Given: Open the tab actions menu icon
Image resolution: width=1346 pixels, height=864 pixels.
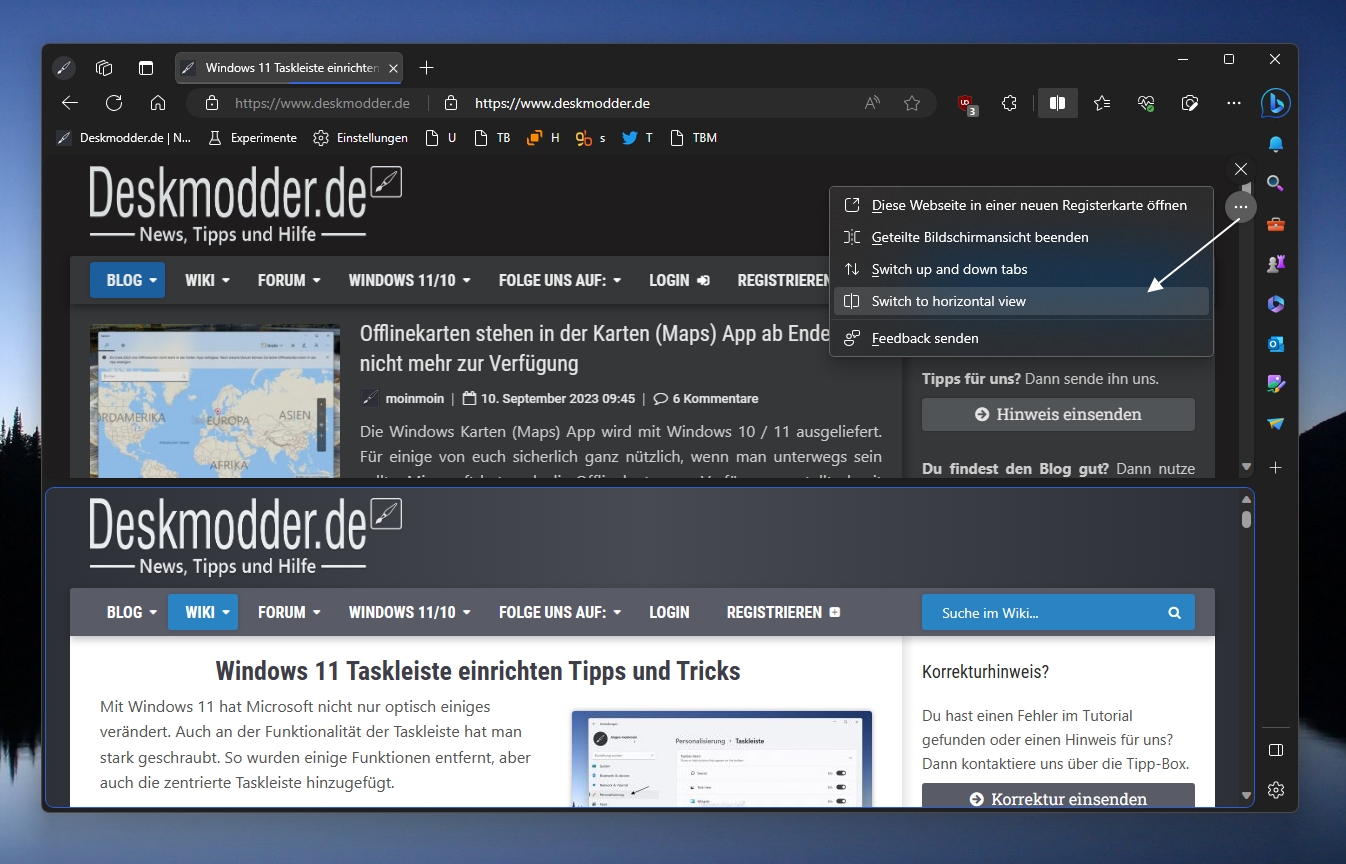Looking at the screenshot, I should [x=146, y=68].
